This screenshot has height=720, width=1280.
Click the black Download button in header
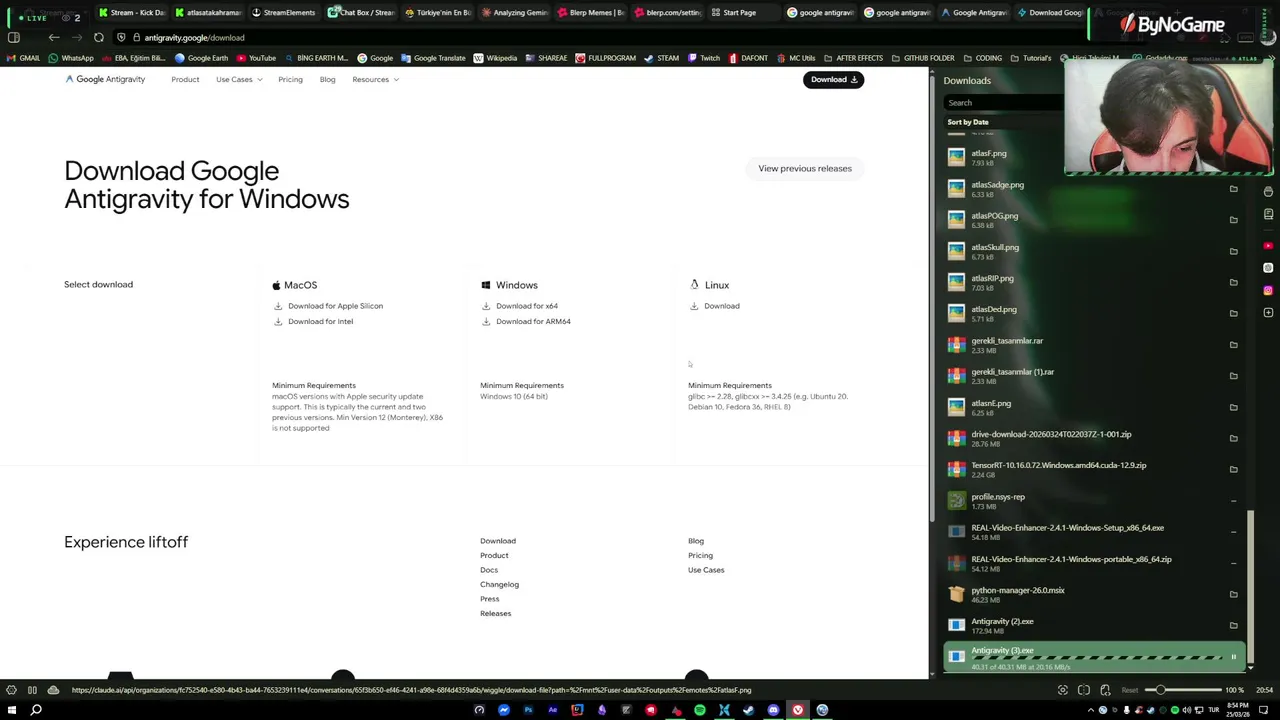pos(833,79)
